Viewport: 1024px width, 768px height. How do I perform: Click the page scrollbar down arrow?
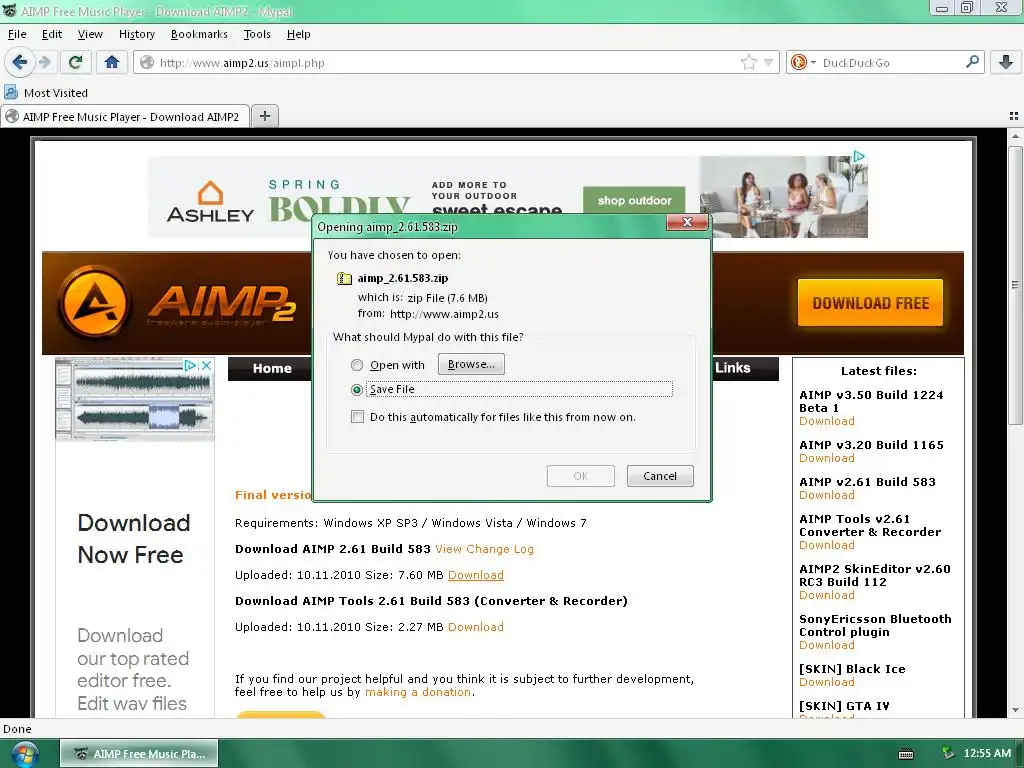1015,710
